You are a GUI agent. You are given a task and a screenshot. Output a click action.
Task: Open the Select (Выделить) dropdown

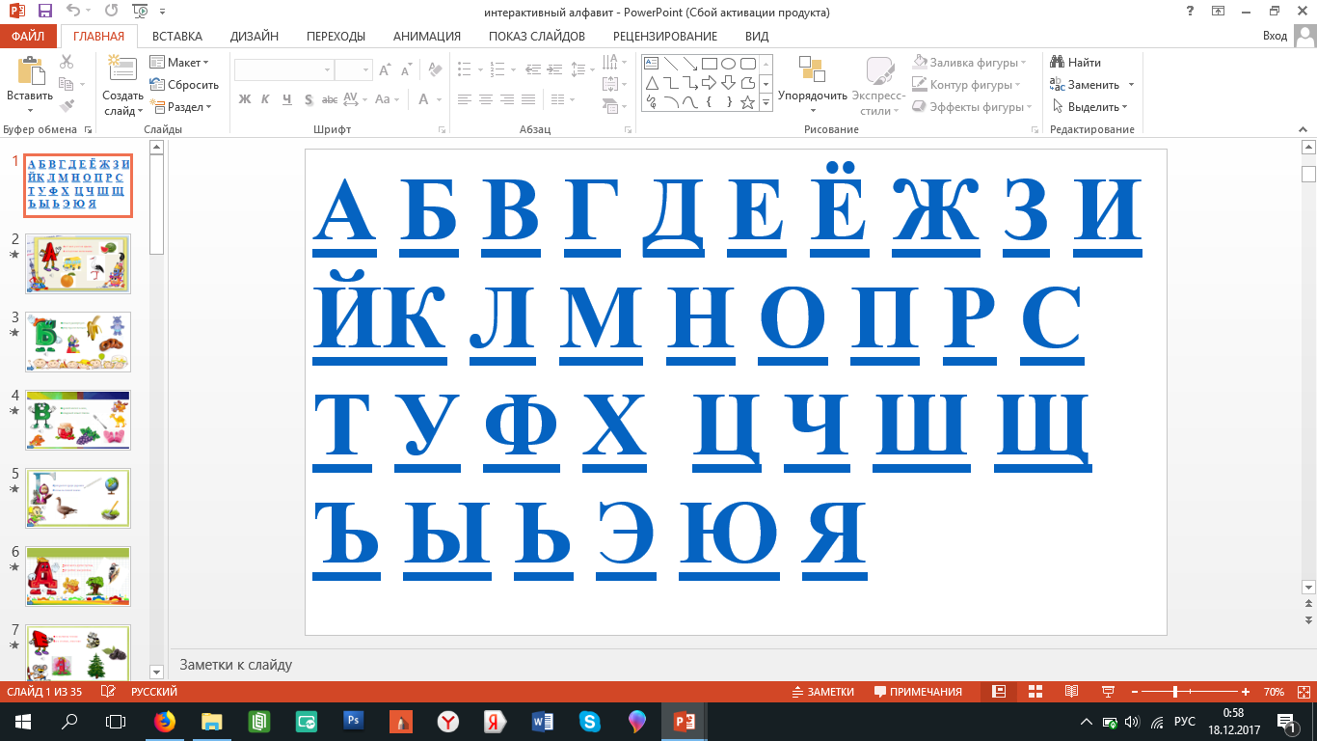[1090, 107]
